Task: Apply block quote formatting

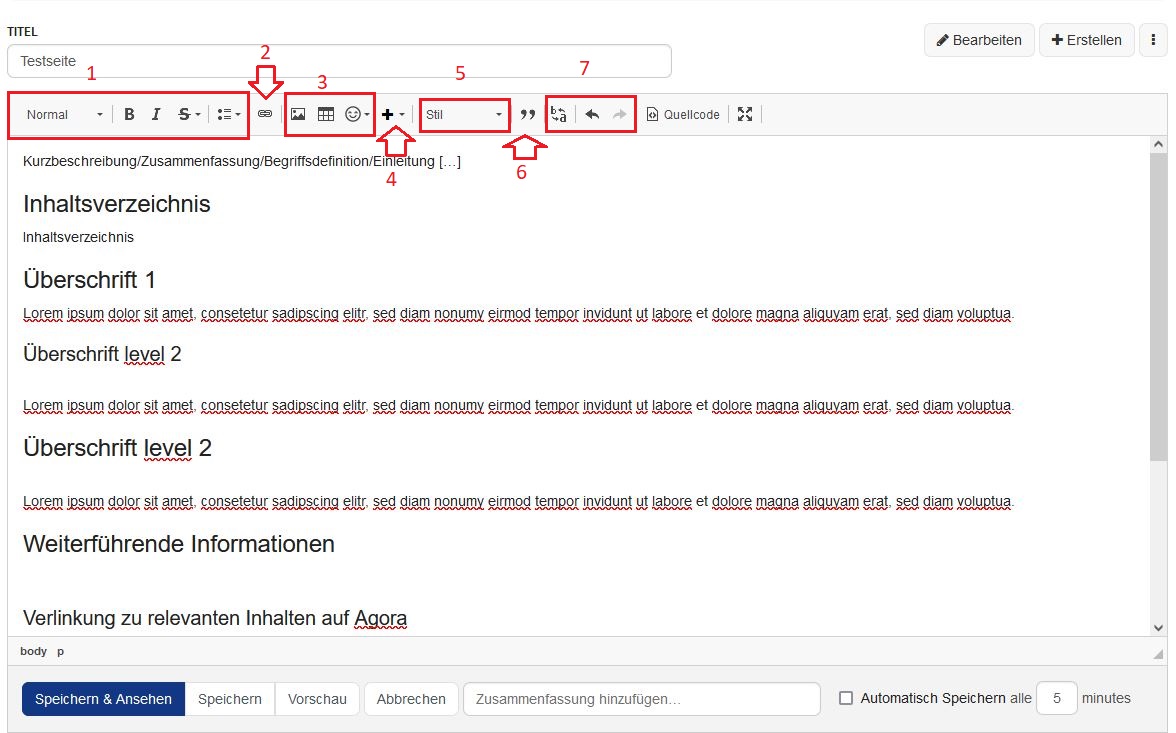Action: [528, 114]
